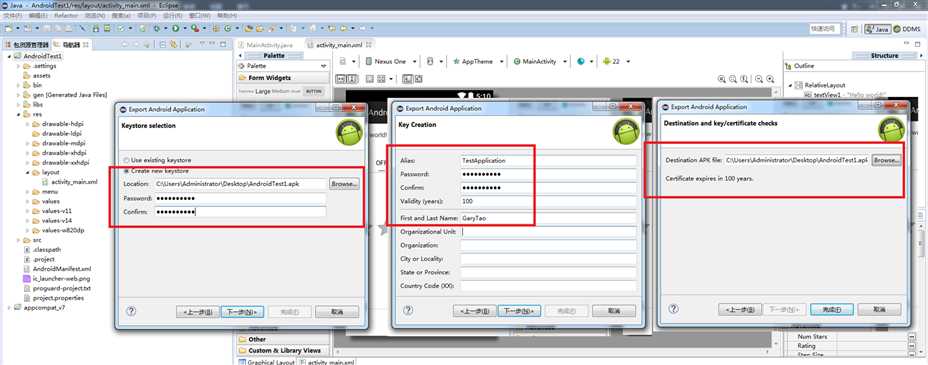Expand the appcompat_v7 project
Image resolution: width=928 pixels, height=365 pixels.
(9, 308)
